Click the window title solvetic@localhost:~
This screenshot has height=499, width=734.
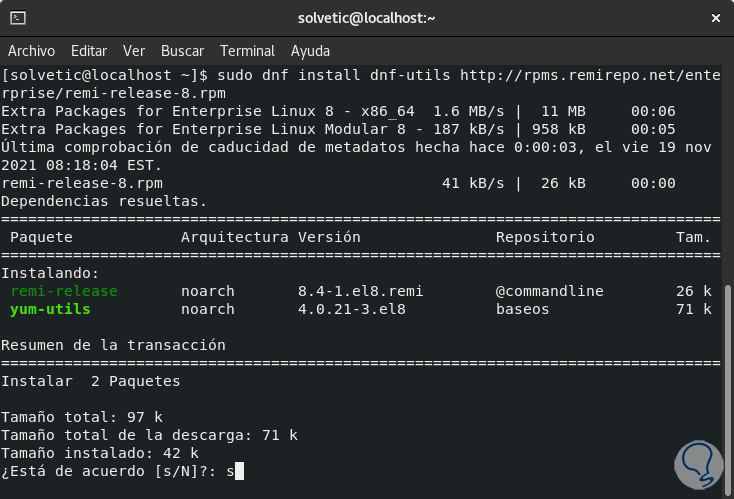click(x=367, y=18)
